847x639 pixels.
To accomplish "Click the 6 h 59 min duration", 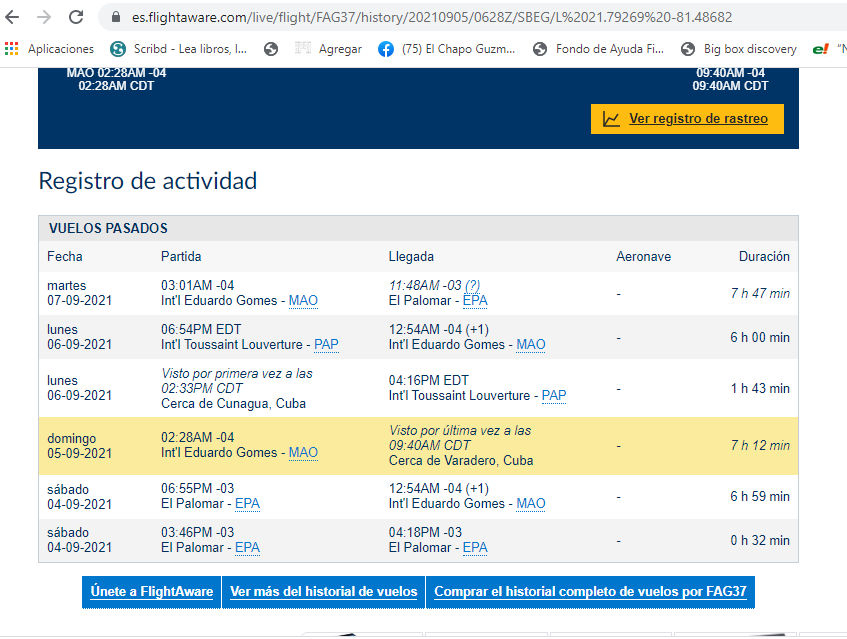I will pos(760,496).
